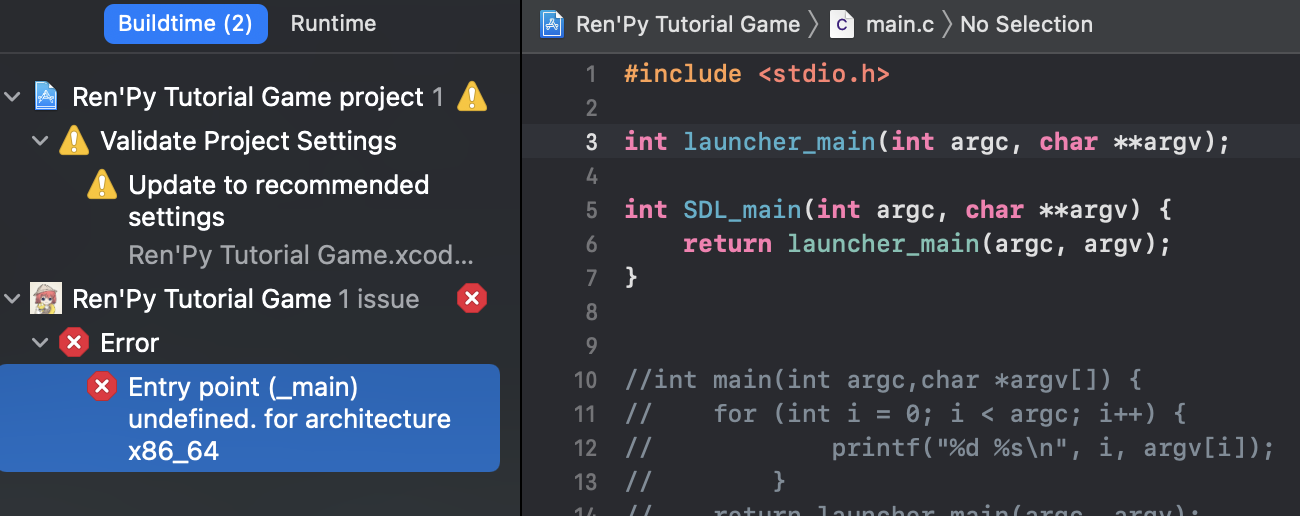Select Update to recommended settings issue
1300x516 pixels.
coord(279,201)
